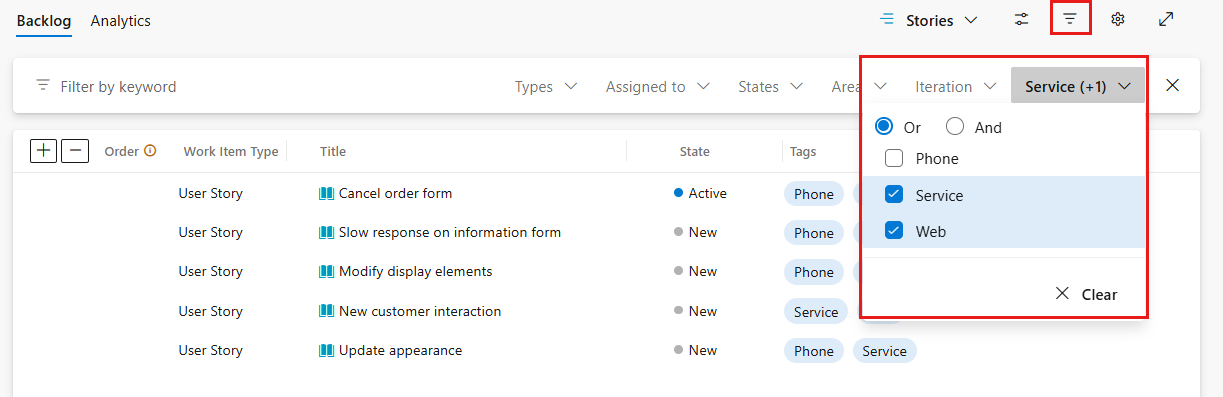Open the Iteration filter dropdown
This screenshot has width=1223, height=397.
click(955, 87)
